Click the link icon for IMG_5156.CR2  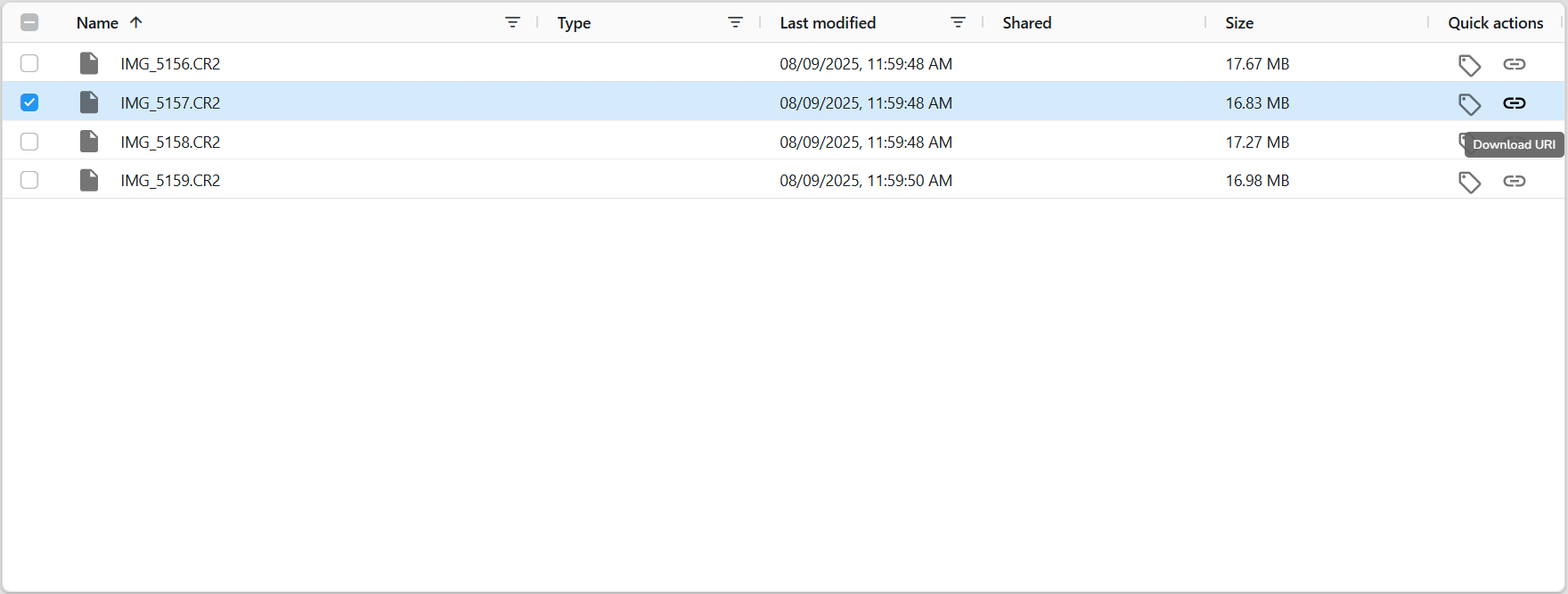point(1515,64)
